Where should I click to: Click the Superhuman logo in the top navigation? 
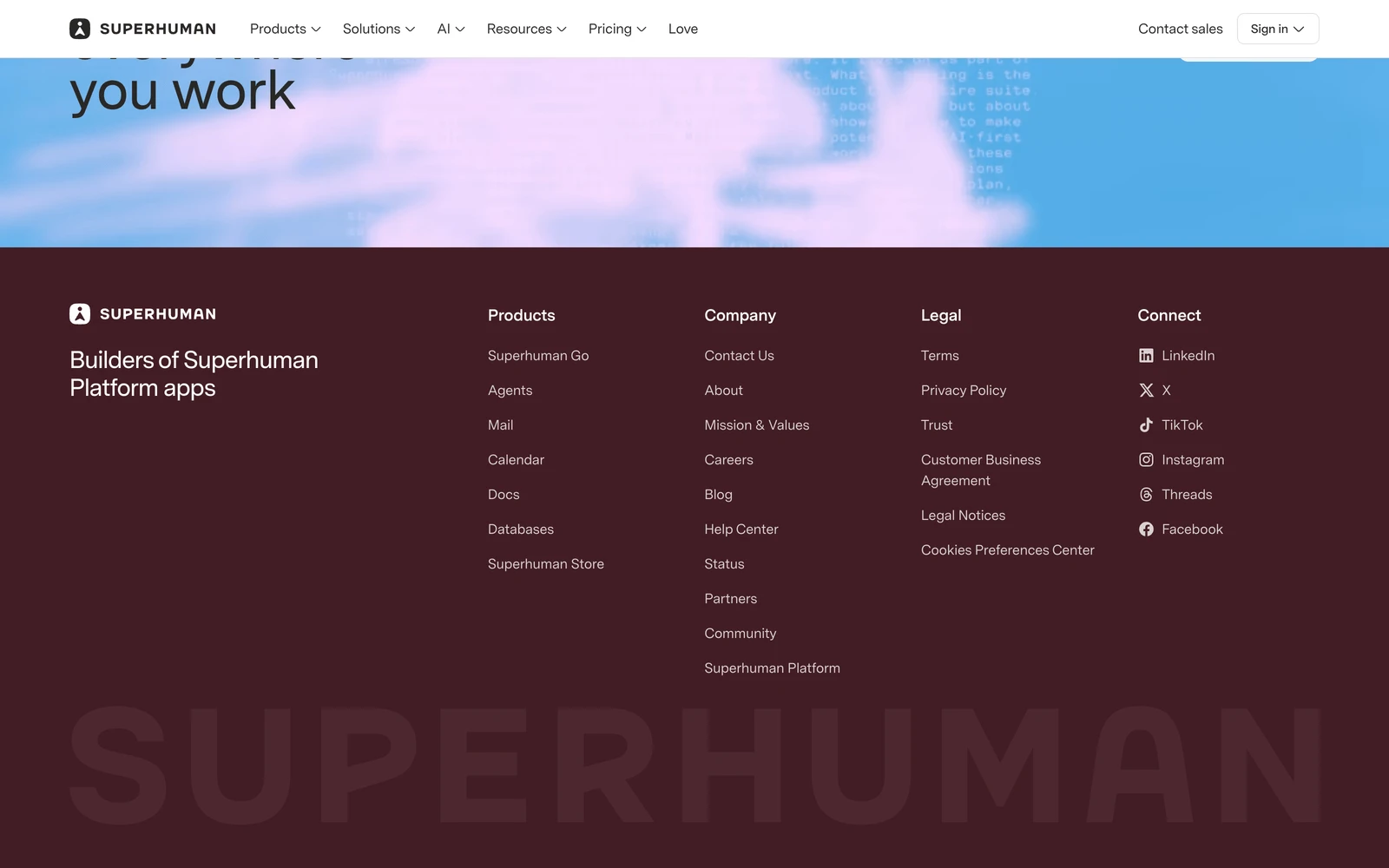click(142, 29)
